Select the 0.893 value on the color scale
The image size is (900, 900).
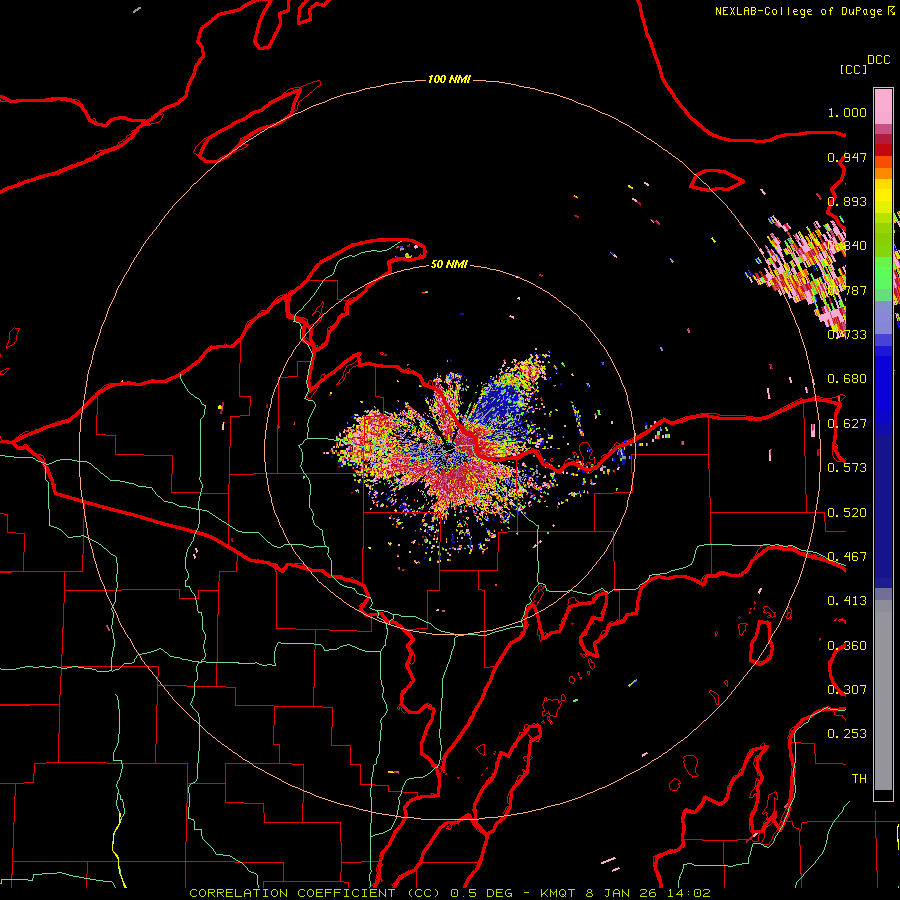coord(847,201)
